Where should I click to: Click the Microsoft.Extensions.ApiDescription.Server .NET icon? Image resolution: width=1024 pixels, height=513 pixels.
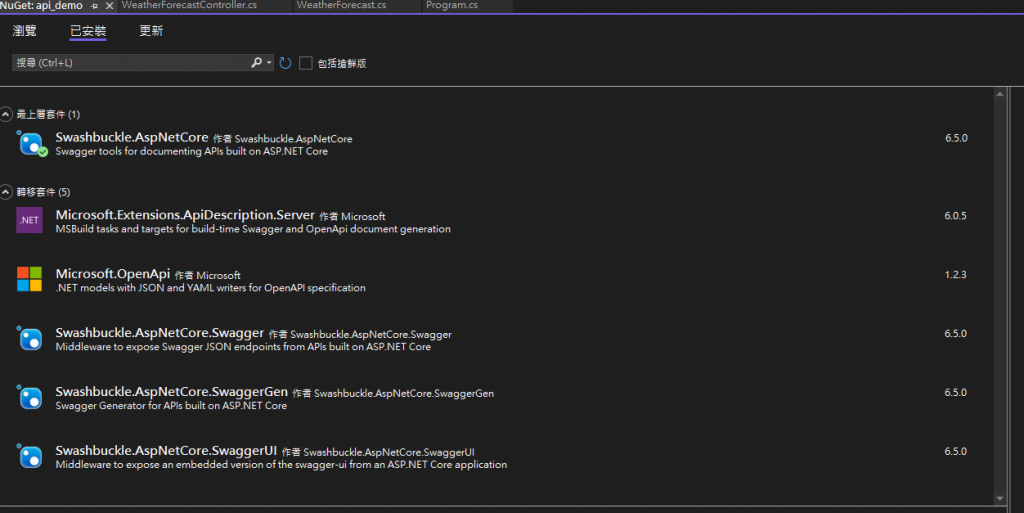[x=29, y=220]
